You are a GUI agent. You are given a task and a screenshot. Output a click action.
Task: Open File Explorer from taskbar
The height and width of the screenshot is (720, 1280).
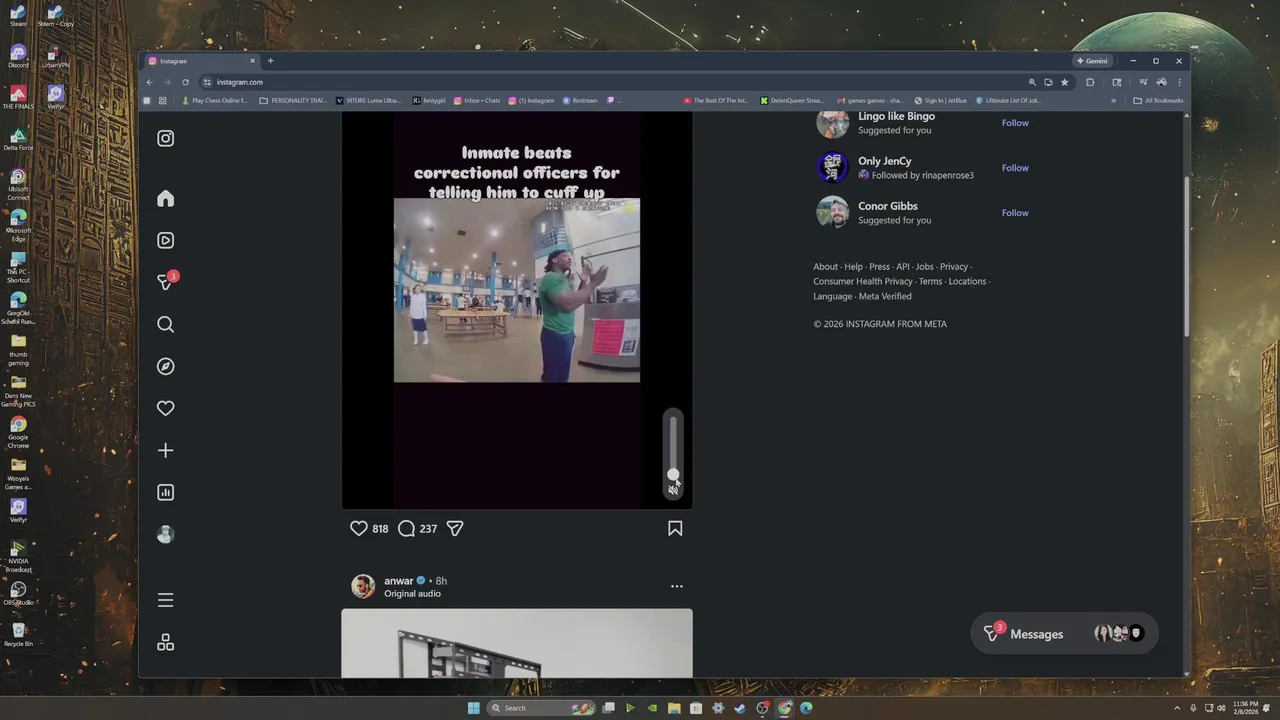pos(674,708)
